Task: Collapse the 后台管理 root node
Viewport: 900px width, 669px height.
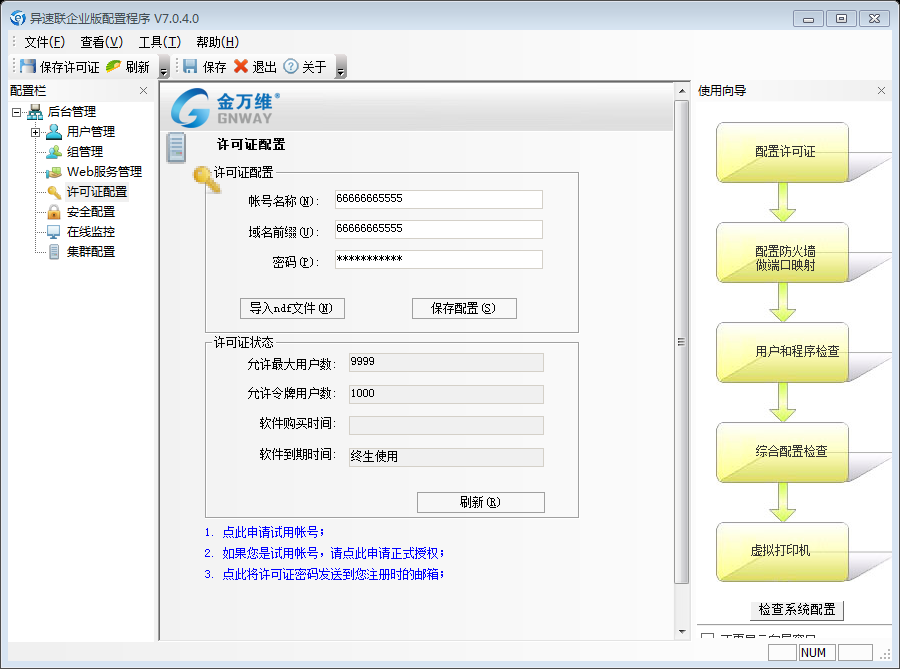Action: [16, 112]
